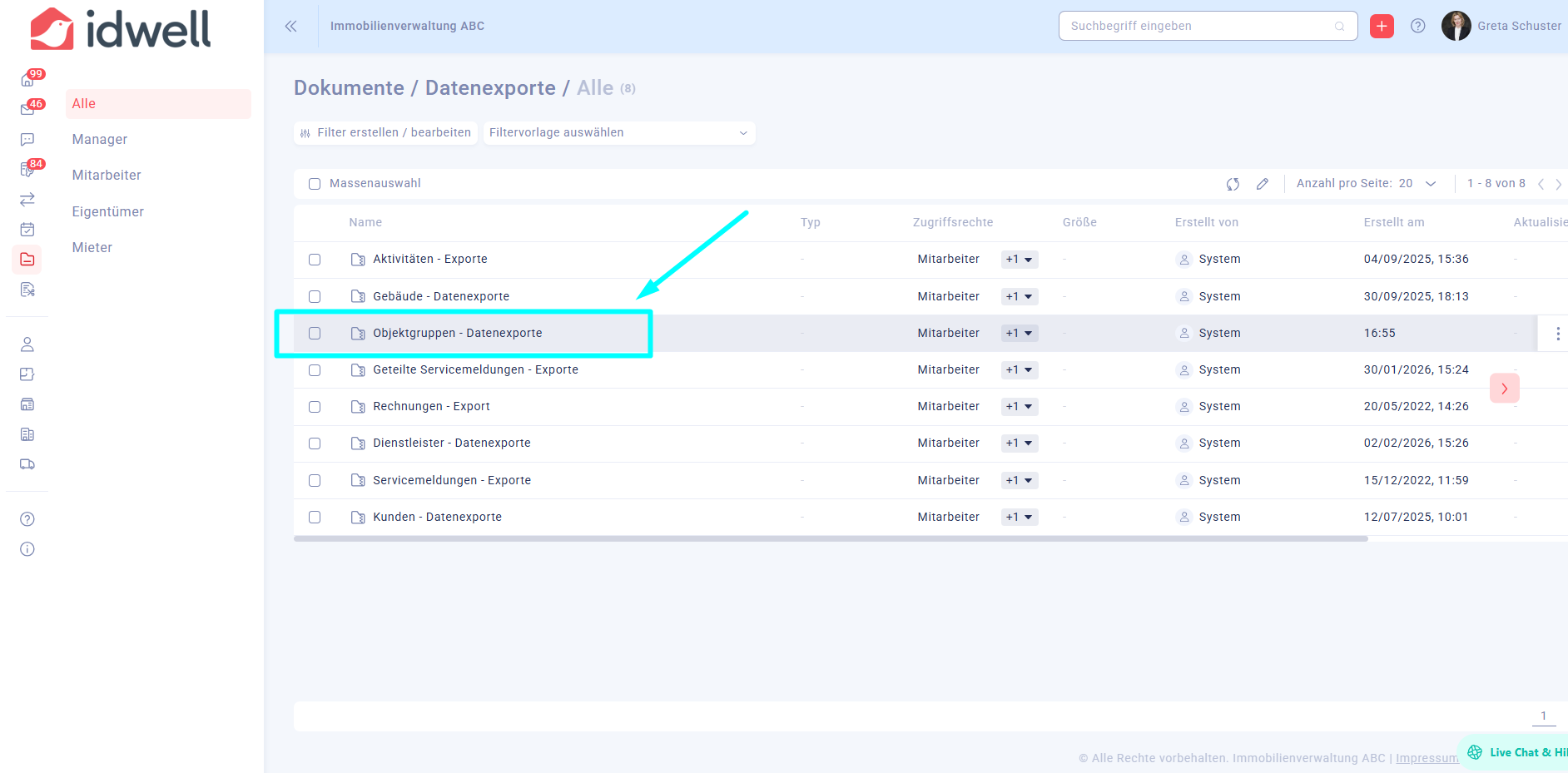Viewport: 1568px width, 773px height.
Task: Click the refresh list icon
Action: 1233,184
